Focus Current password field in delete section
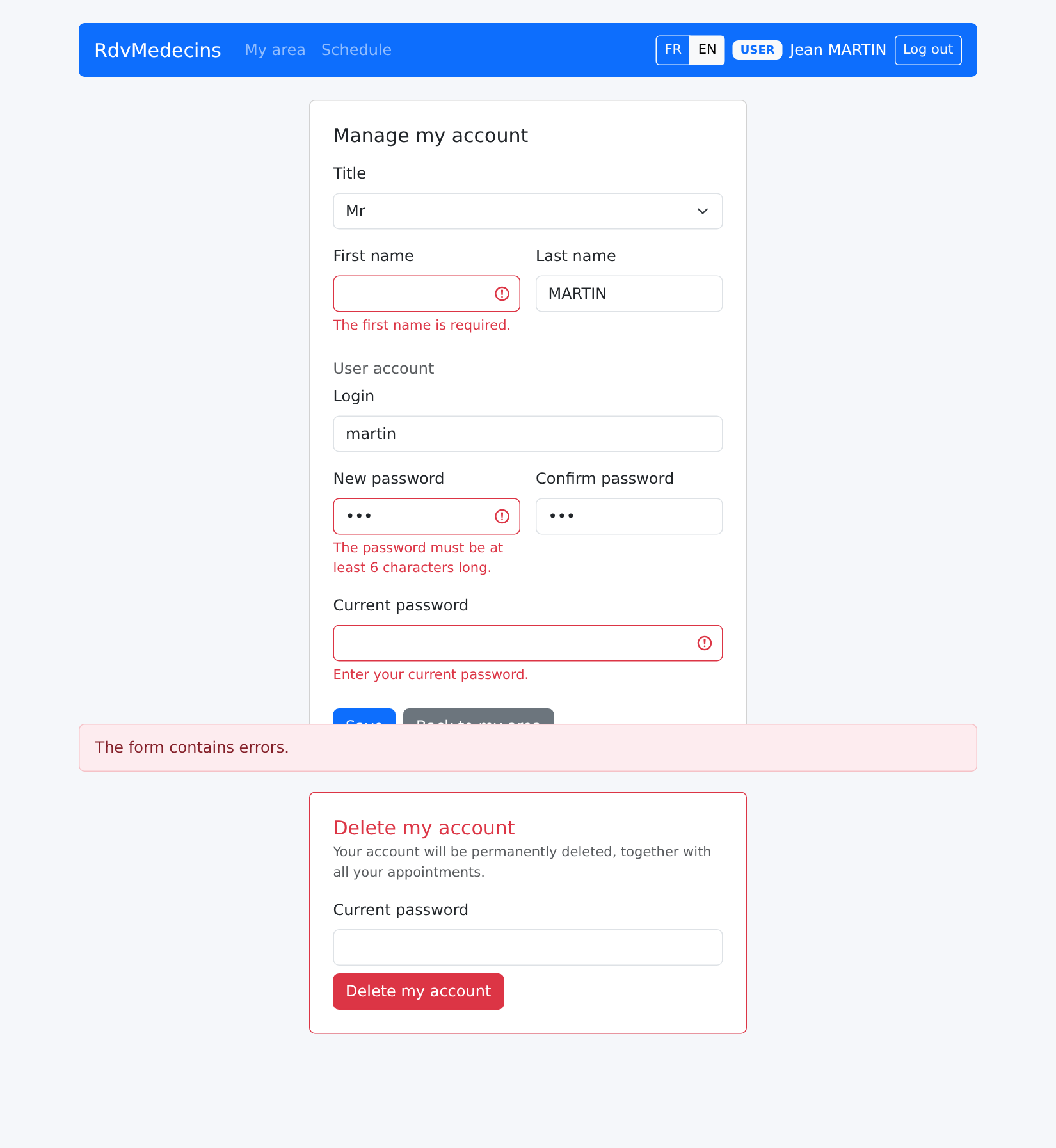 (x=528, y=947)
